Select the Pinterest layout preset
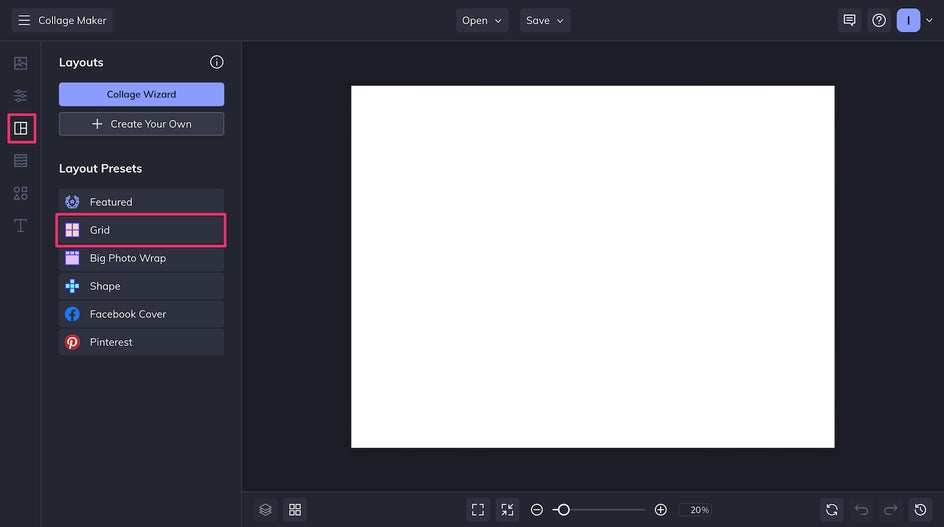 pyautogui.click(x=141, y=342)
